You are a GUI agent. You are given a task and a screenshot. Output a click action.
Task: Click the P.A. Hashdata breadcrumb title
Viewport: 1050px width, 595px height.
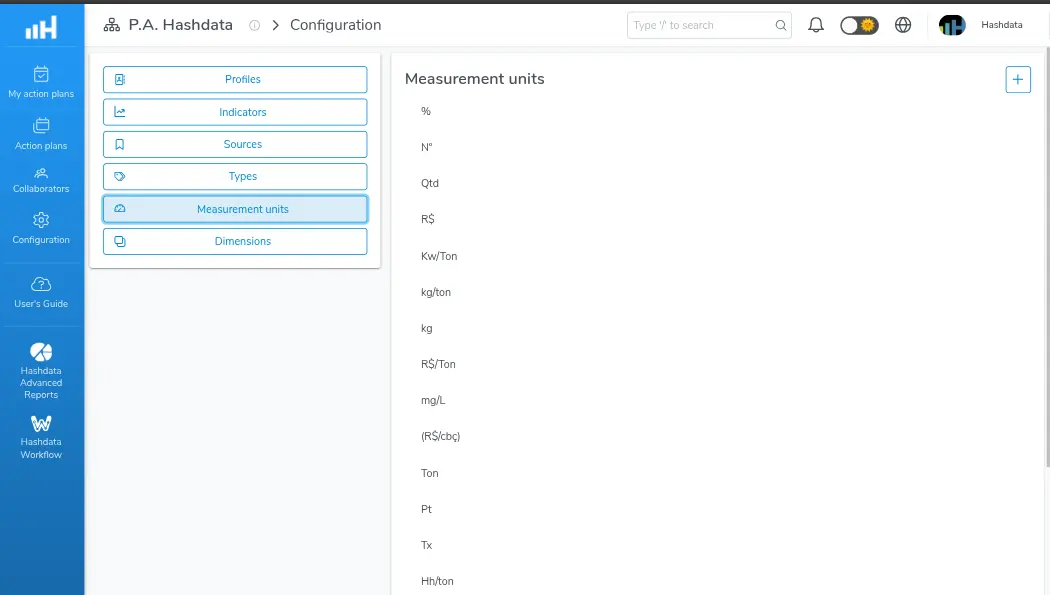pyautogui.click(x=181, y=25)
